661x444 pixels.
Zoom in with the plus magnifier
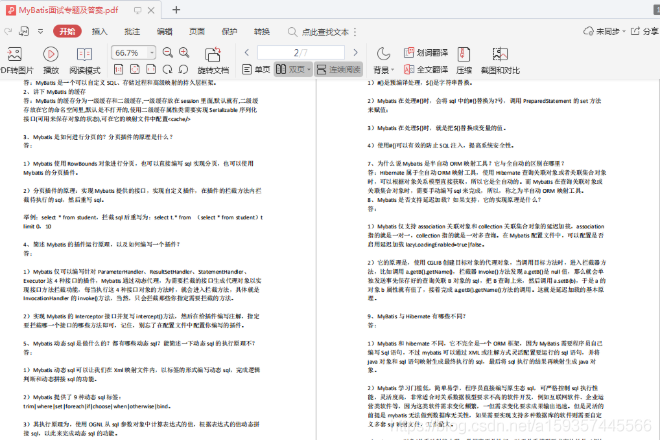coord(184,53)
